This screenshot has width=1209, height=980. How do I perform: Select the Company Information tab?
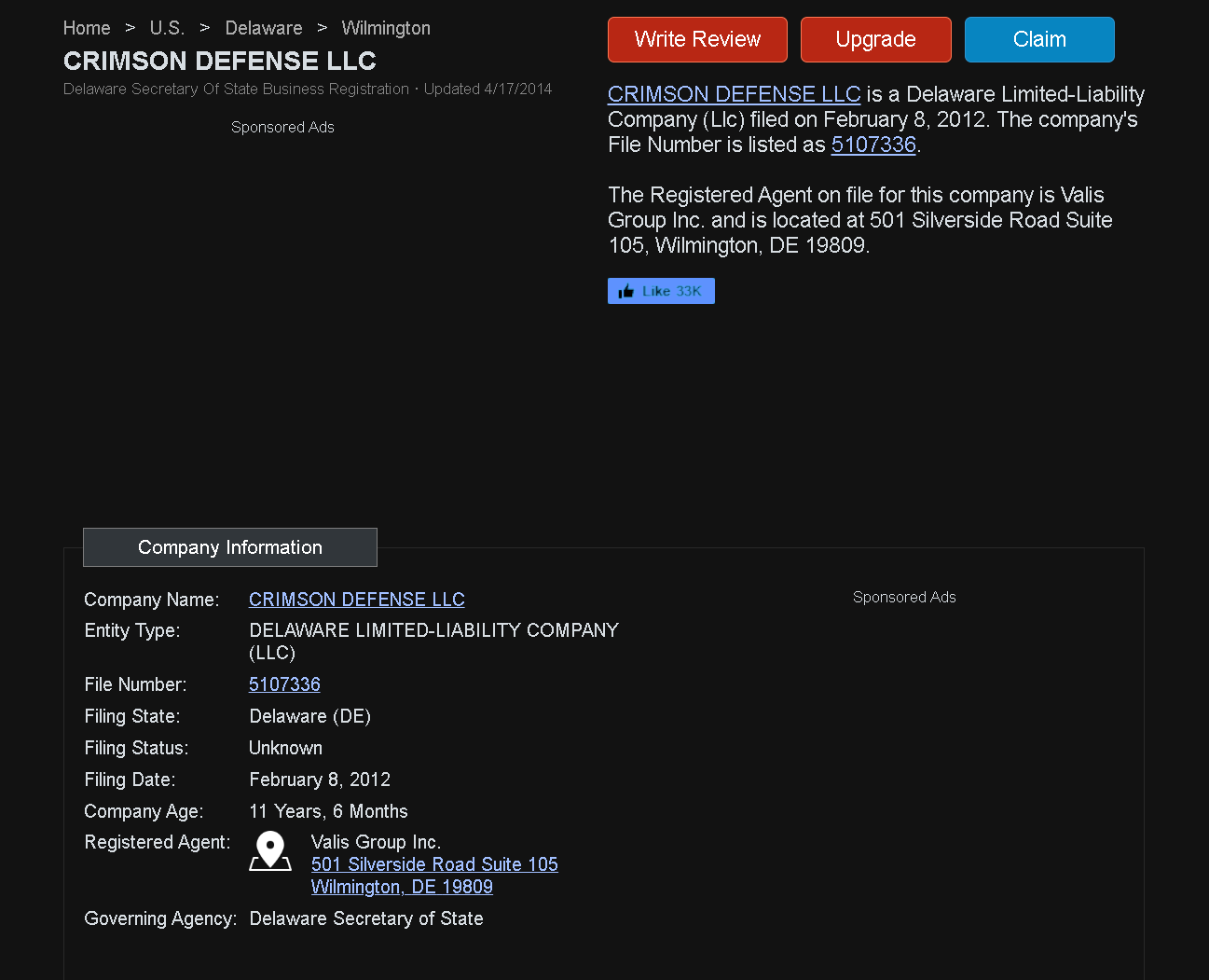click(230, 547)
